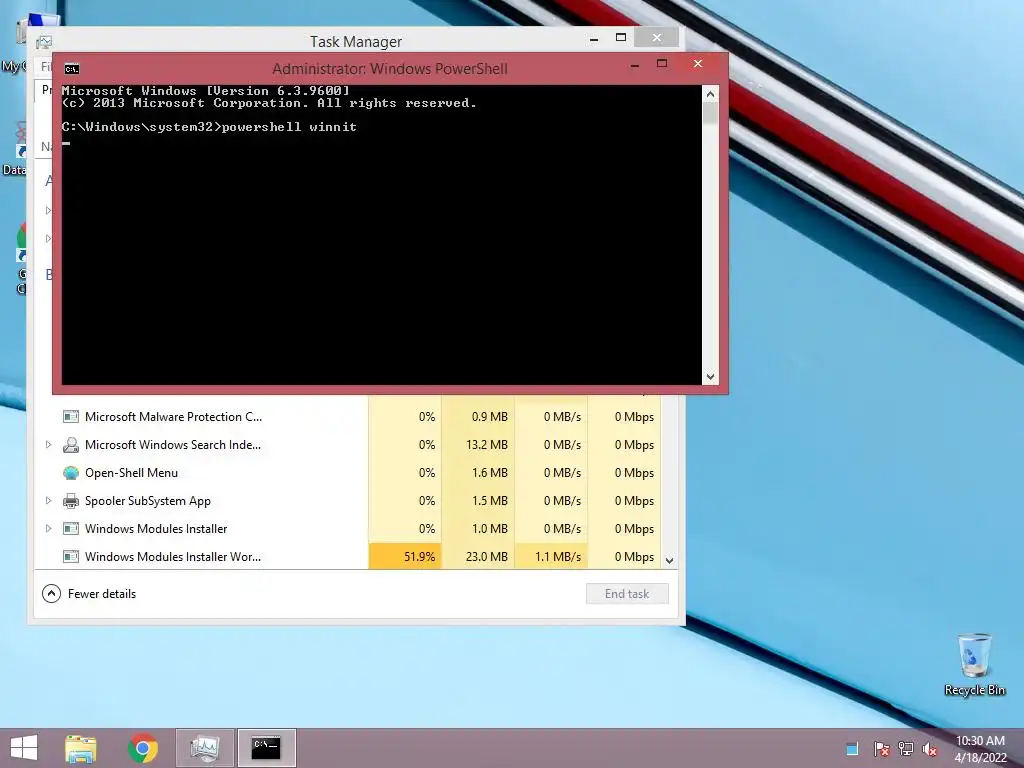Open File Explorer from the taskbar
This screenshot has height=768, width=1024.
(81, 748)
